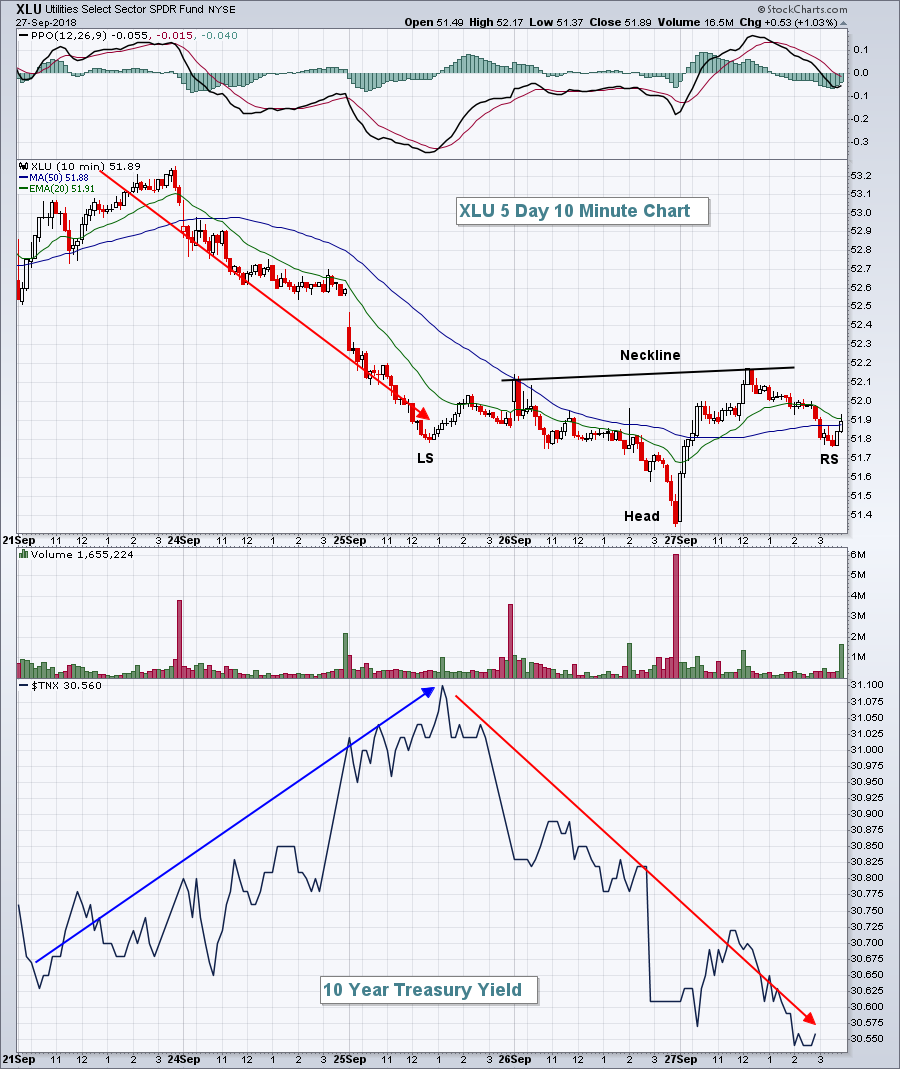Click the 25Sep date on price axis

point(350,541)
